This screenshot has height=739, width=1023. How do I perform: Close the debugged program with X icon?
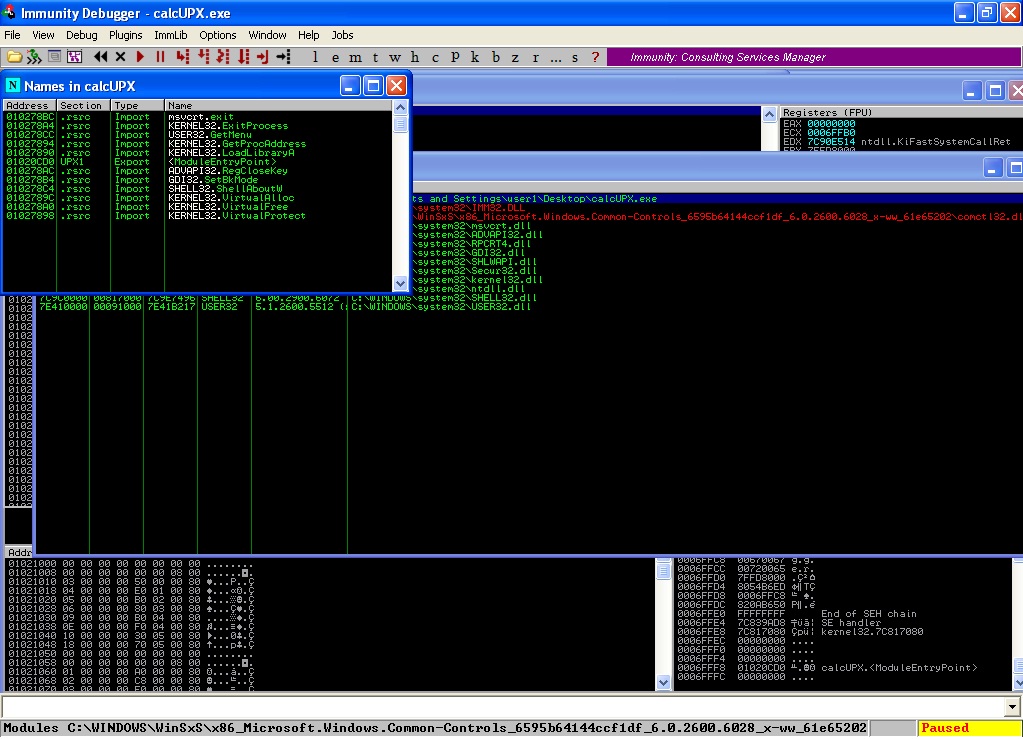121,57
